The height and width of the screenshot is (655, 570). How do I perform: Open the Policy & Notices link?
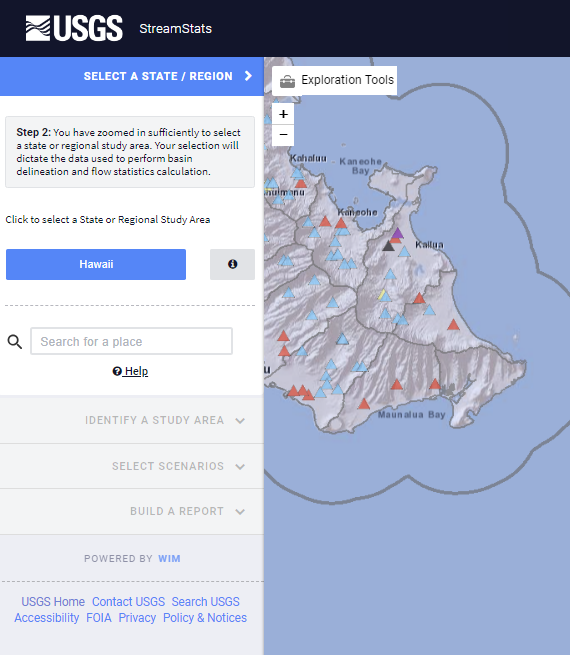(x=205, y=617)
